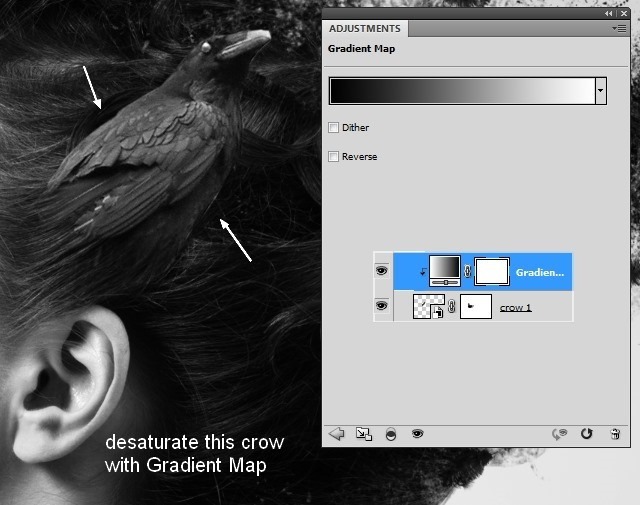Screen dimensions: 640x505
Task: Toggle clip to layer icon
Action: tap(391, 434)
